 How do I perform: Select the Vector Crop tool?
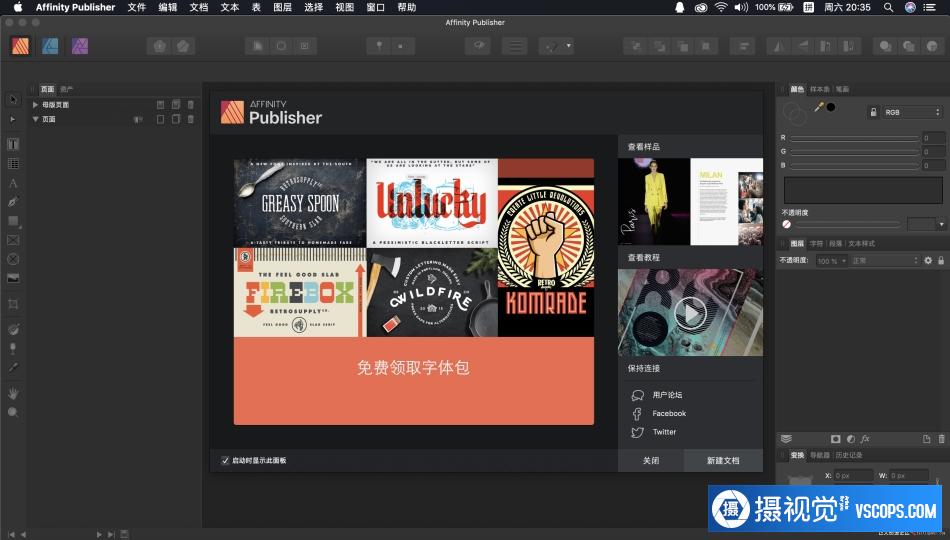[x=13, y=304]
